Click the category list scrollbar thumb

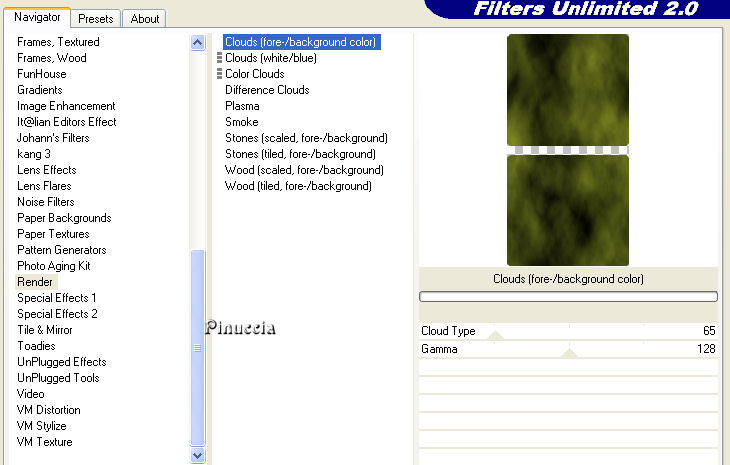coord(197,348)
